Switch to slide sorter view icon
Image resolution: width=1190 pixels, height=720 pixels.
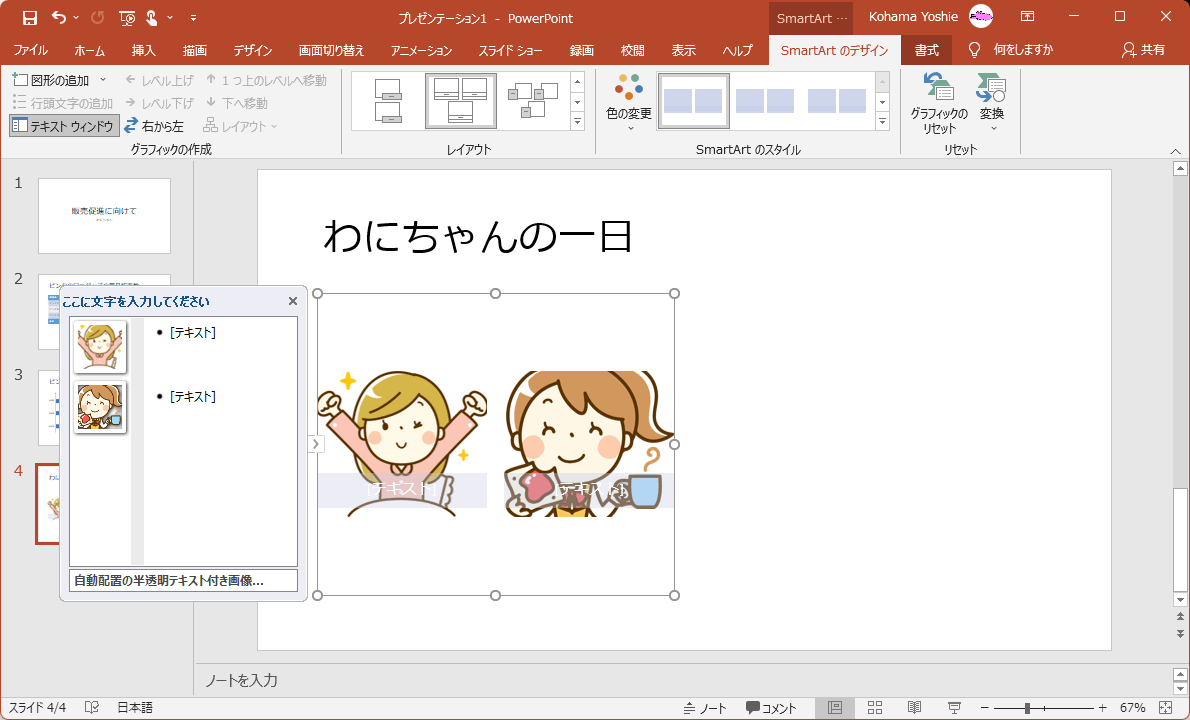[x=874, y=708]
